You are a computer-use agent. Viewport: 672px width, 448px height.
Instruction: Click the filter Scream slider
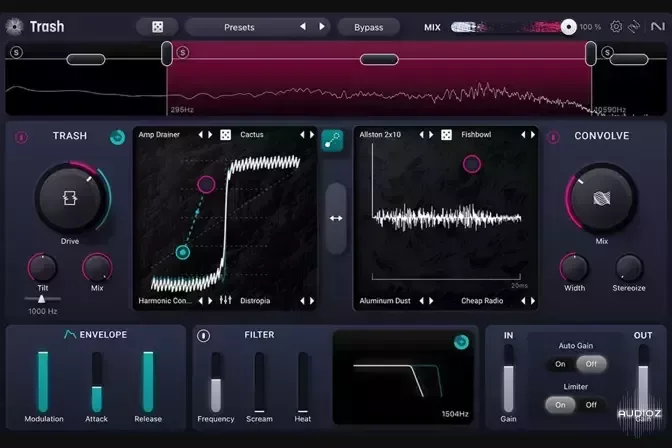tap(259, 382)
